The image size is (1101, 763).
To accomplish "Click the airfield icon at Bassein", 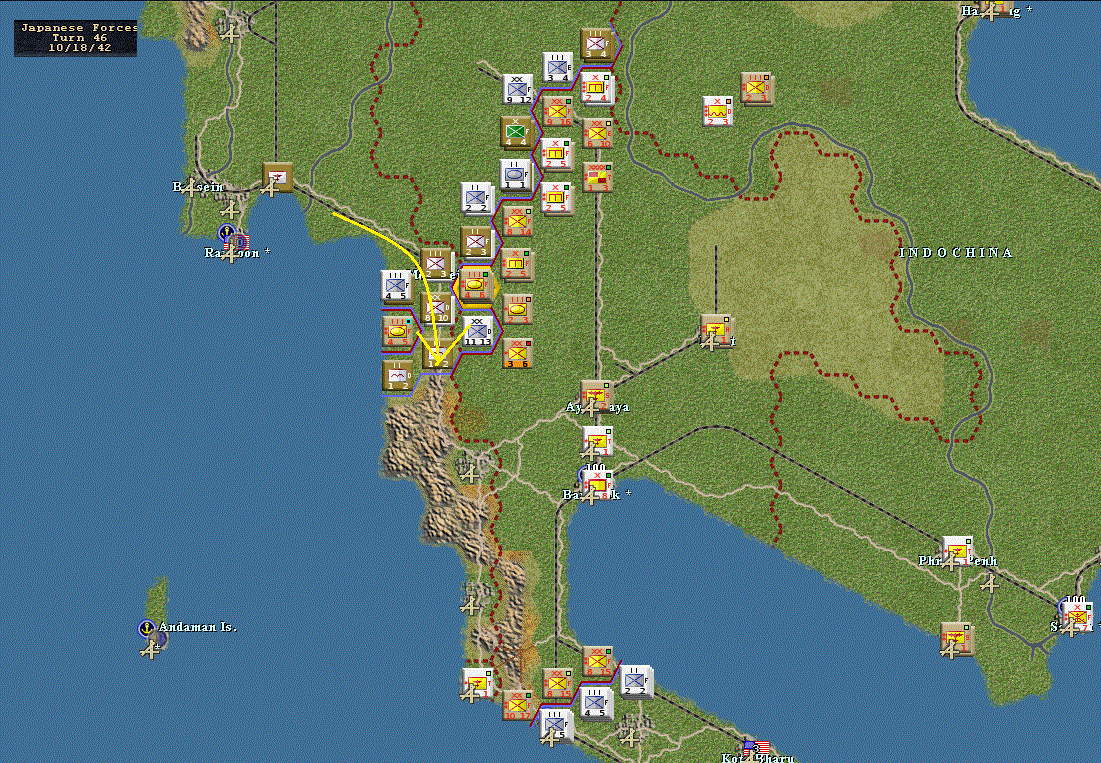I will 191,187.
